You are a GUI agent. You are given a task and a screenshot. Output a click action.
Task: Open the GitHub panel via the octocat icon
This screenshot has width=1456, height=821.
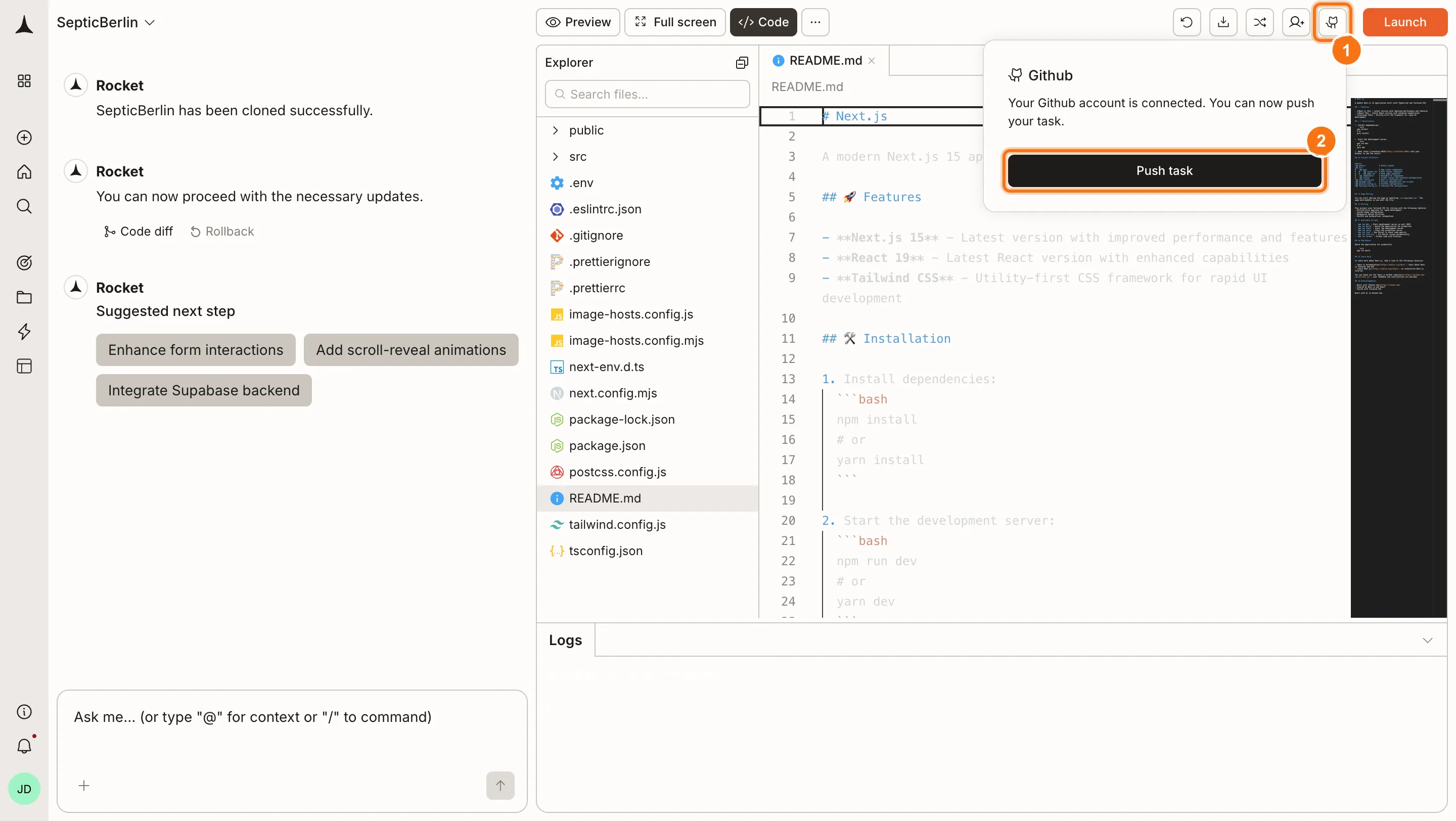[1333, 22]
